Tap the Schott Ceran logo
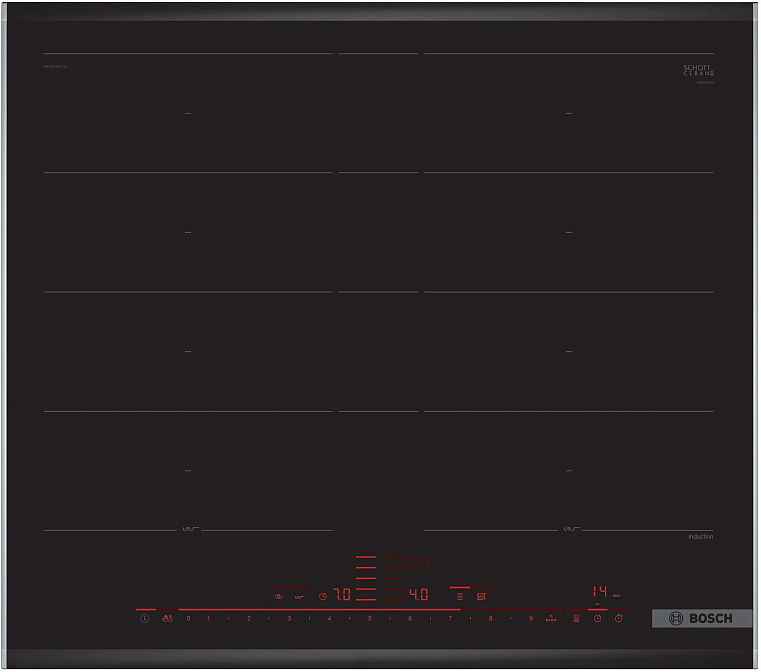The width and height of the screenshot is (761, 672). point(697,72)
